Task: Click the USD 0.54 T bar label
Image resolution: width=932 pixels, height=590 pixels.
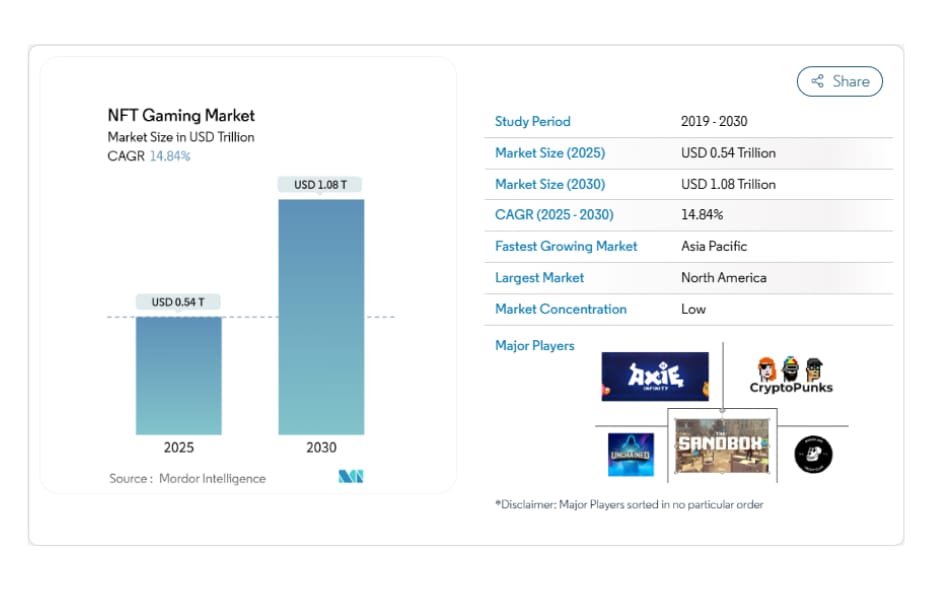Action: click(179, 302)
